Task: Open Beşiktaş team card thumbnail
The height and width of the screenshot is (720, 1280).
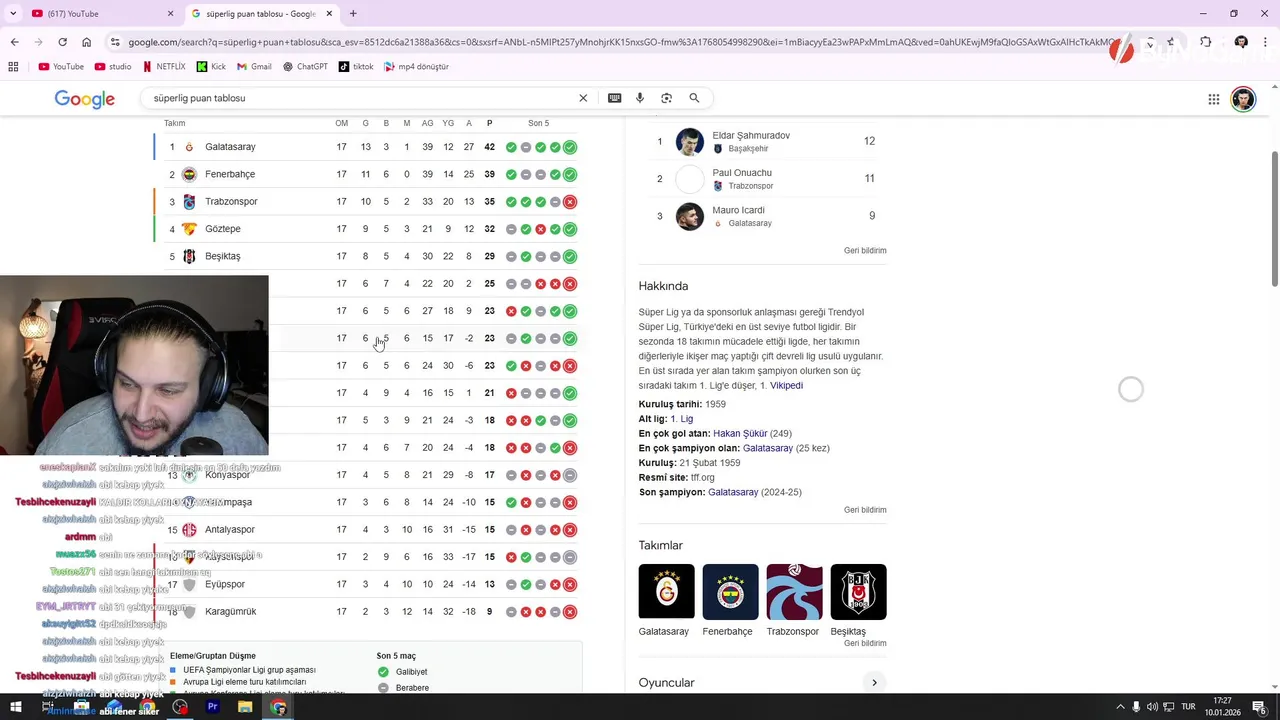Action: point(858,600)
